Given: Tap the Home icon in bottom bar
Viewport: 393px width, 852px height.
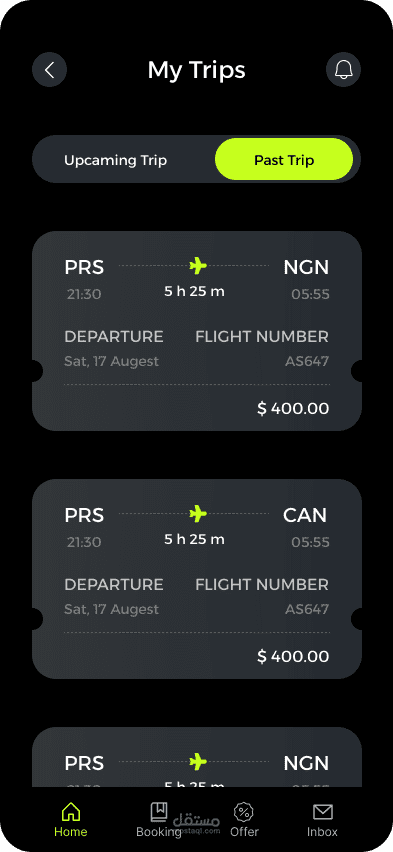Looking at the screenshot, I should click(x=71, y=812).
